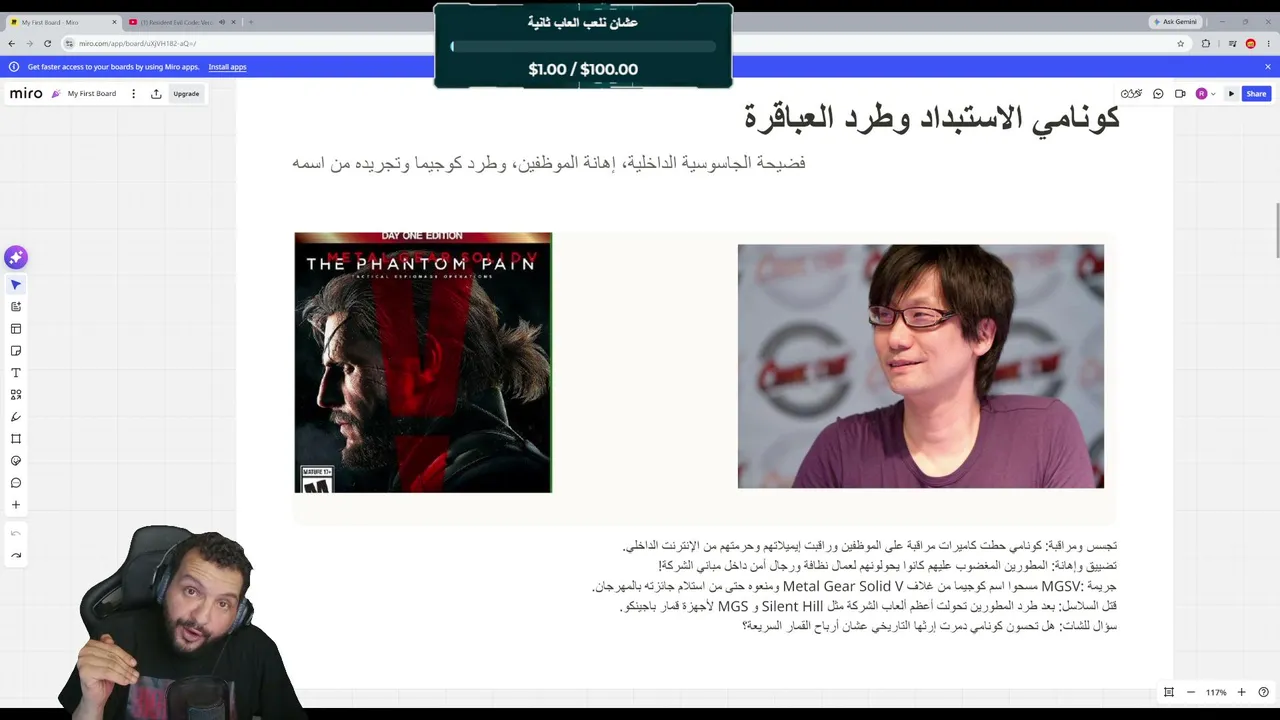Click the banner text about faster access

(x=113, y=67)
